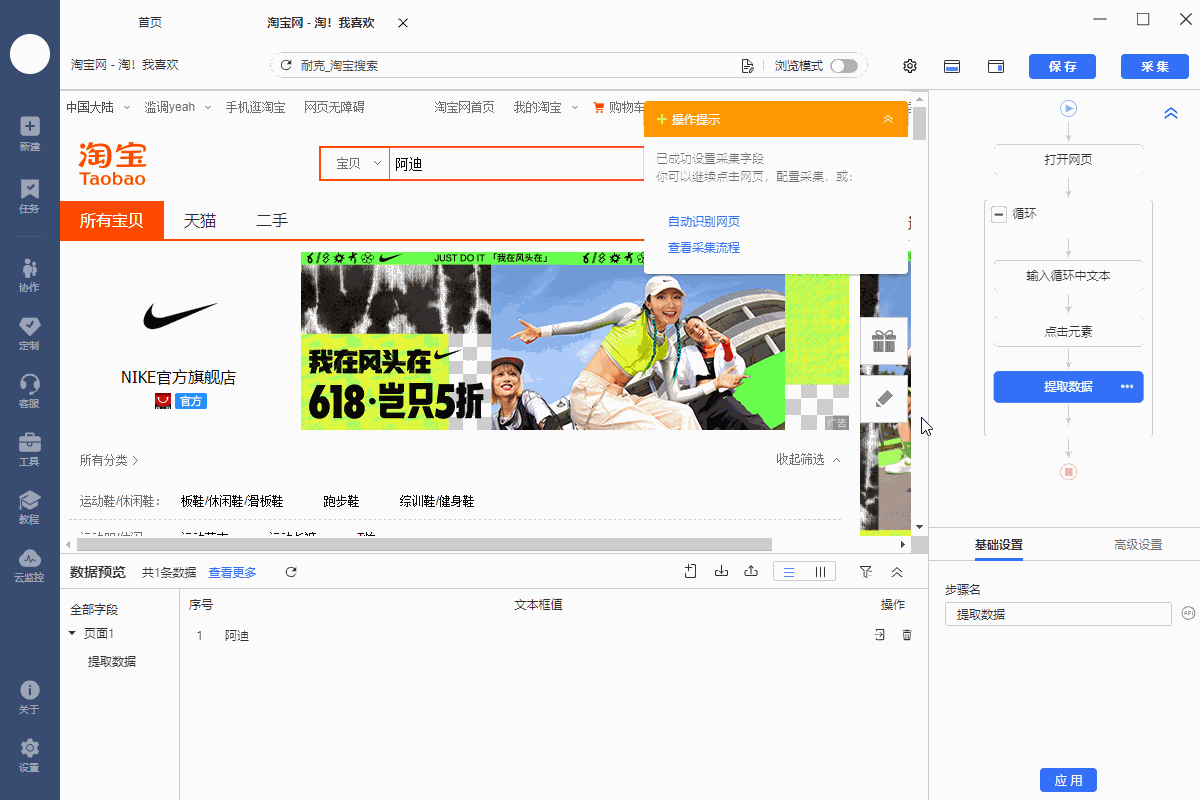This screenshot has width=1200, height=800.
Task: Collapse the 循环 loop block with minus box
Action: pos(998,214)
